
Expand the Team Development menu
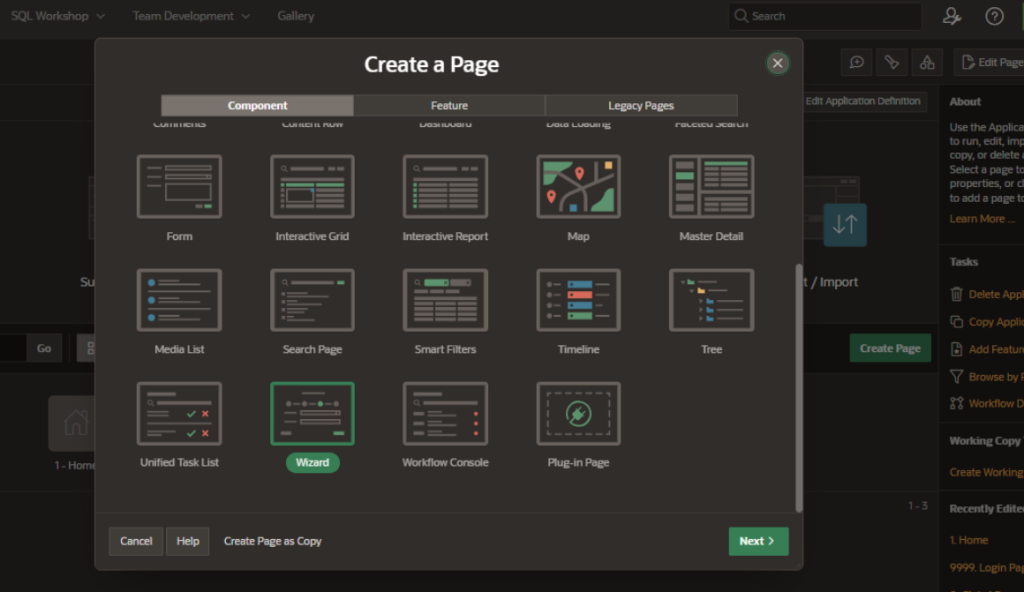[x=191, y=16]
